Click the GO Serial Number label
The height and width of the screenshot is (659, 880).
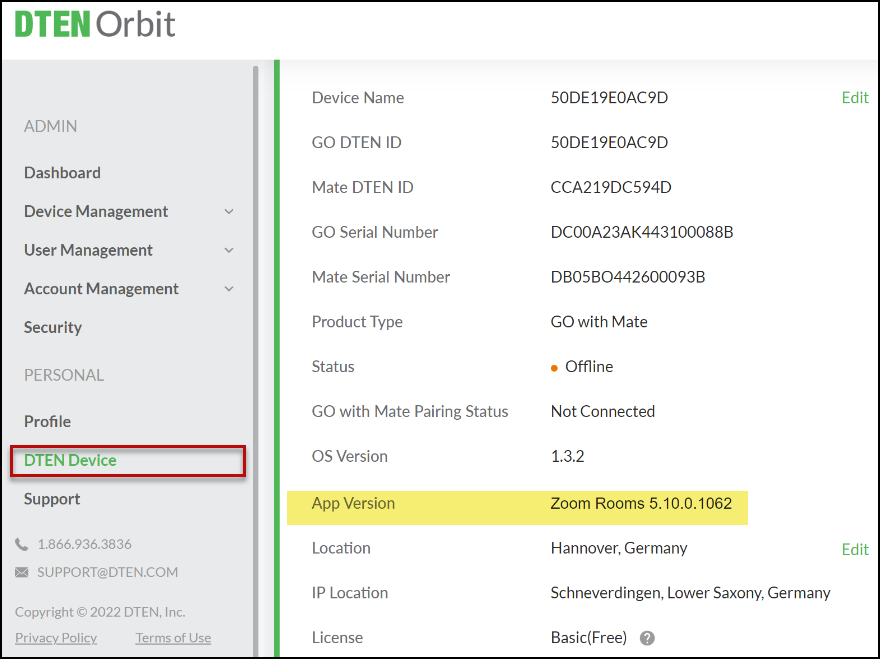375,232
